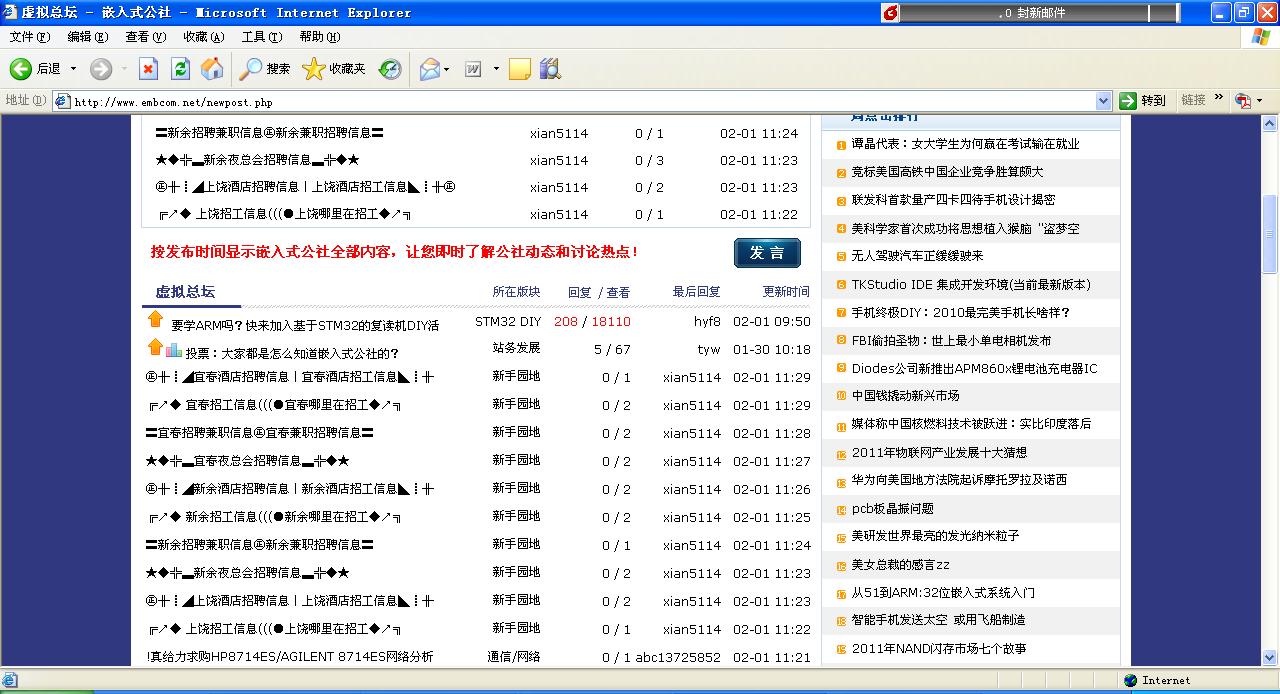
Task: Open the 收藏(A) menu
Action: pos(204,37)
